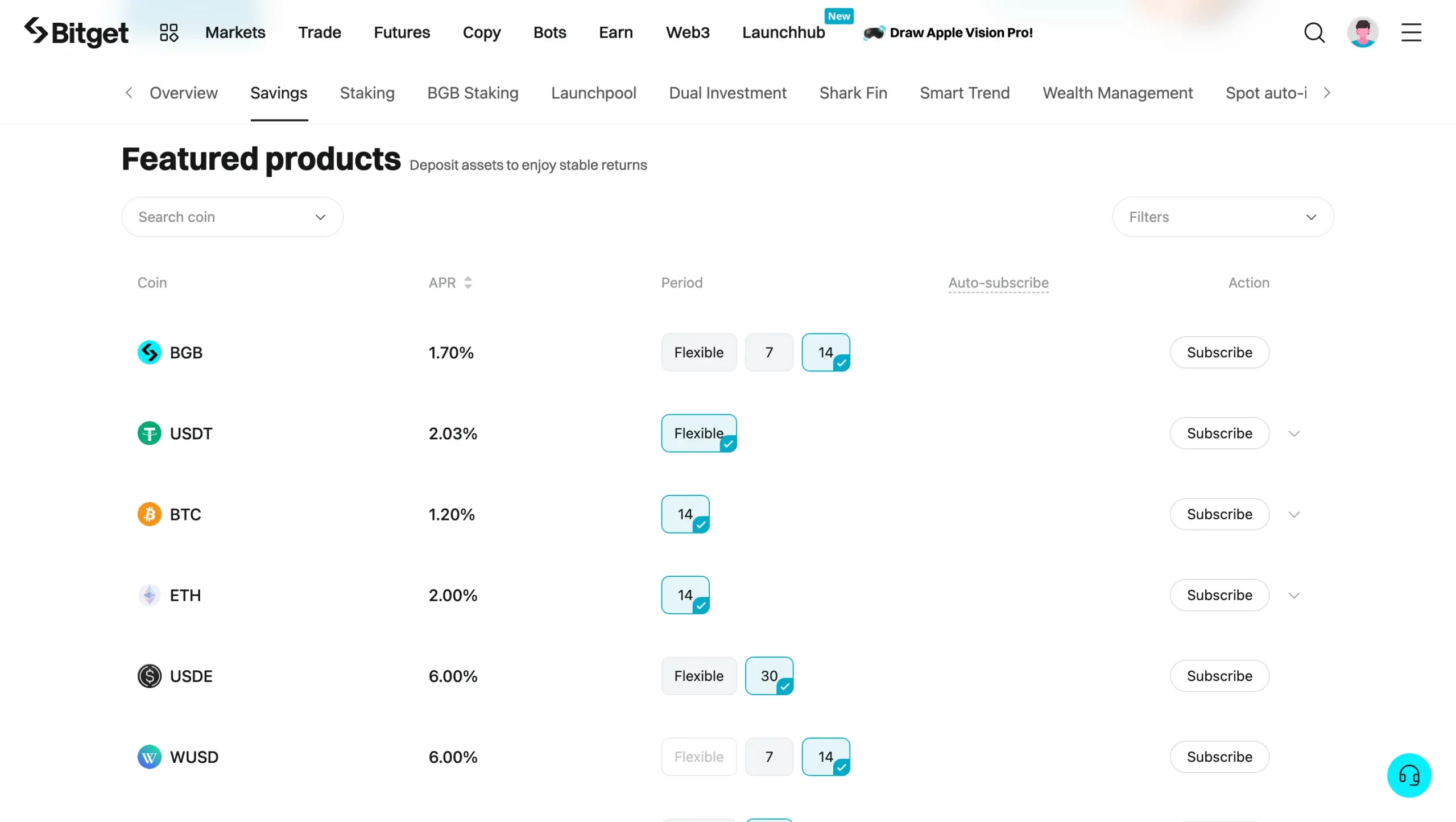Click the BGB coin icon

[150, 353]
